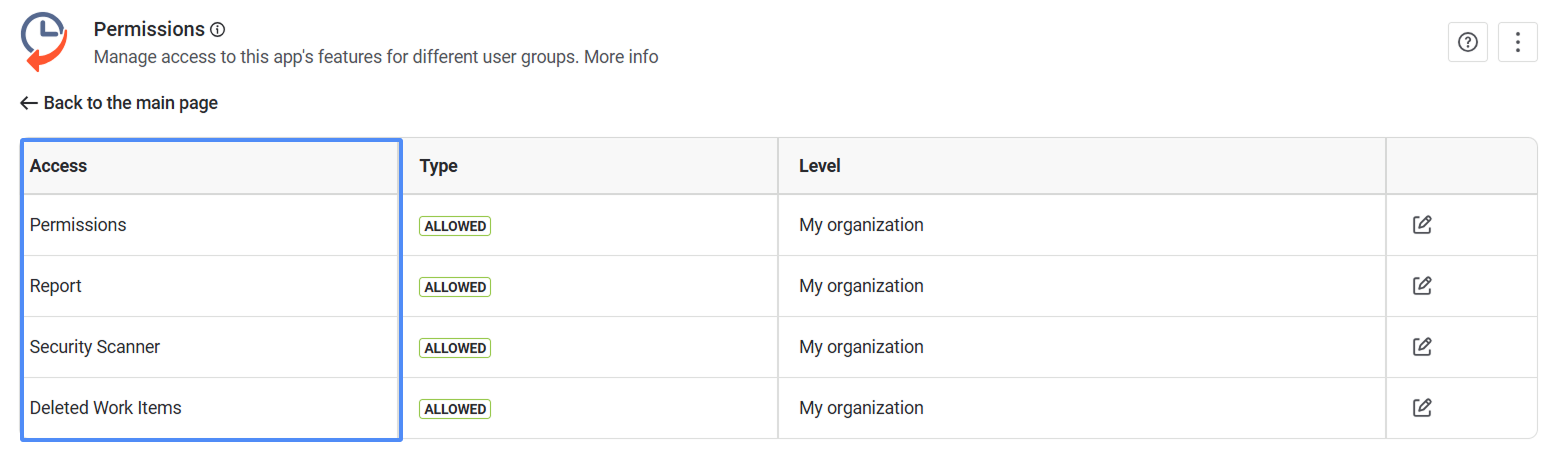
Task: Click the app clock logo icon
Action: pos(45,42)
